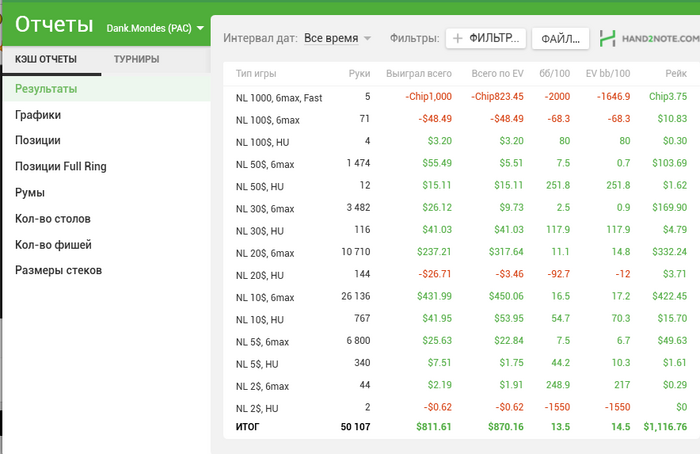Image resolution: width=700 pixels, height=454 pixels.
Task: Sort by the Выиграл всего column header
Action: (419, 73)
